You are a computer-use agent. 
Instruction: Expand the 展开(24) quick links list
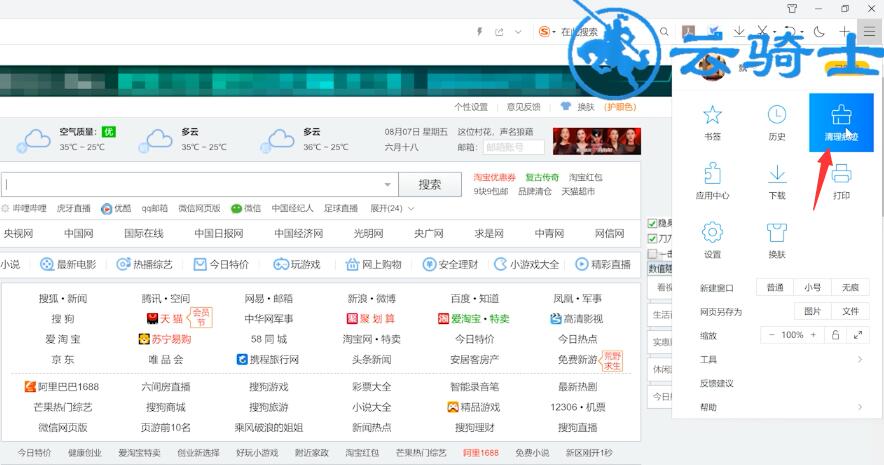[392, 209]
